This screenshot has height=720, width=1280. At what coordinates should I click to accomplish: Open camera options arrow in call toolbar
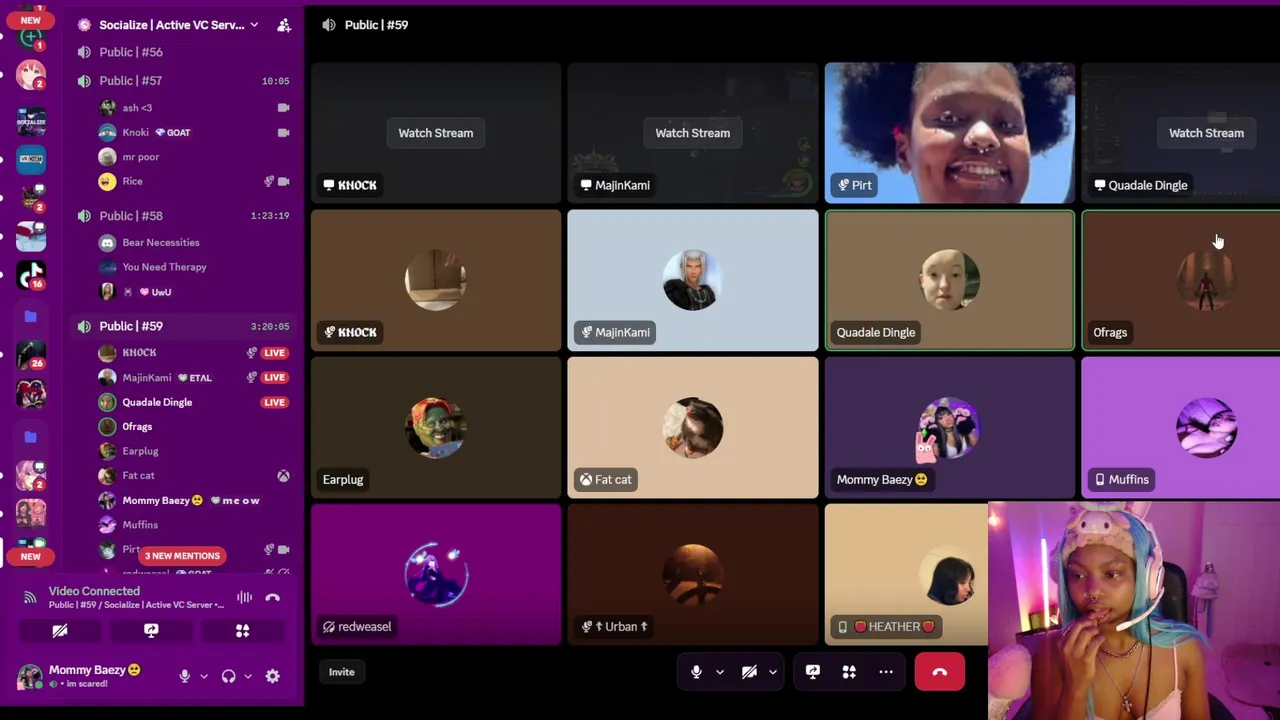click(772, 672)
